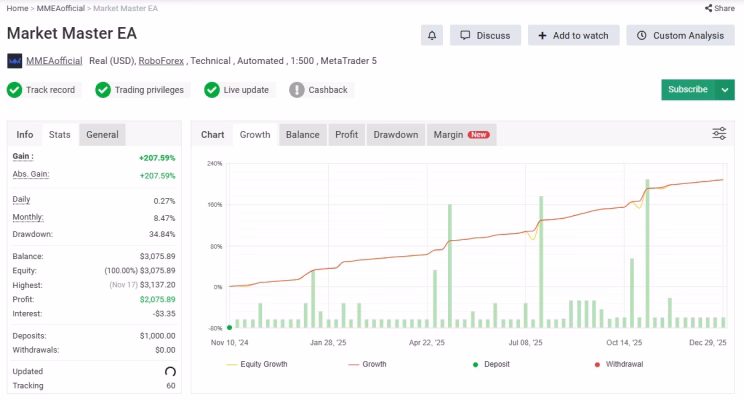
Task: Expand the Subscribe dropdown arrow
Action: [x=725, y=90]
